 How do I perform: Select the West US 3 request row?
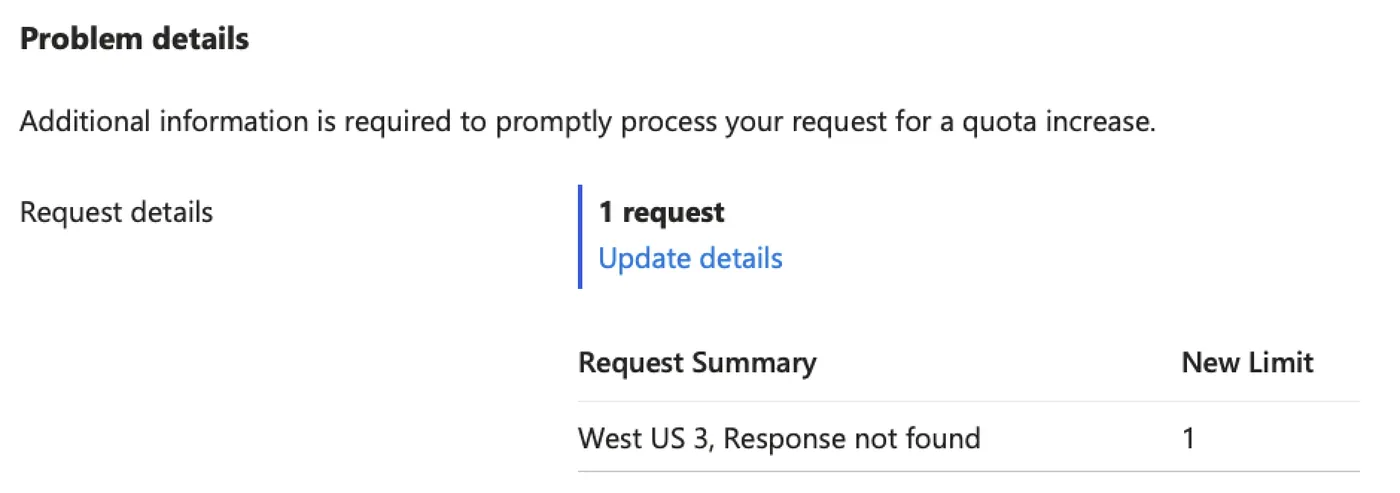(968, 438)
